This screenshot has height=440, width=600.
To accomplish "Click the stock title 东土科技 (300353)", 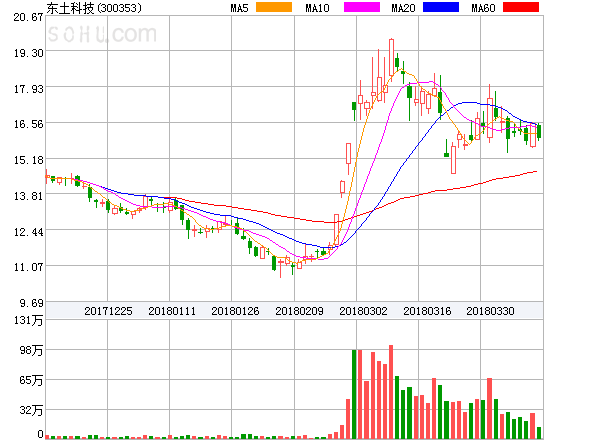I will click(x=94, y=8).
